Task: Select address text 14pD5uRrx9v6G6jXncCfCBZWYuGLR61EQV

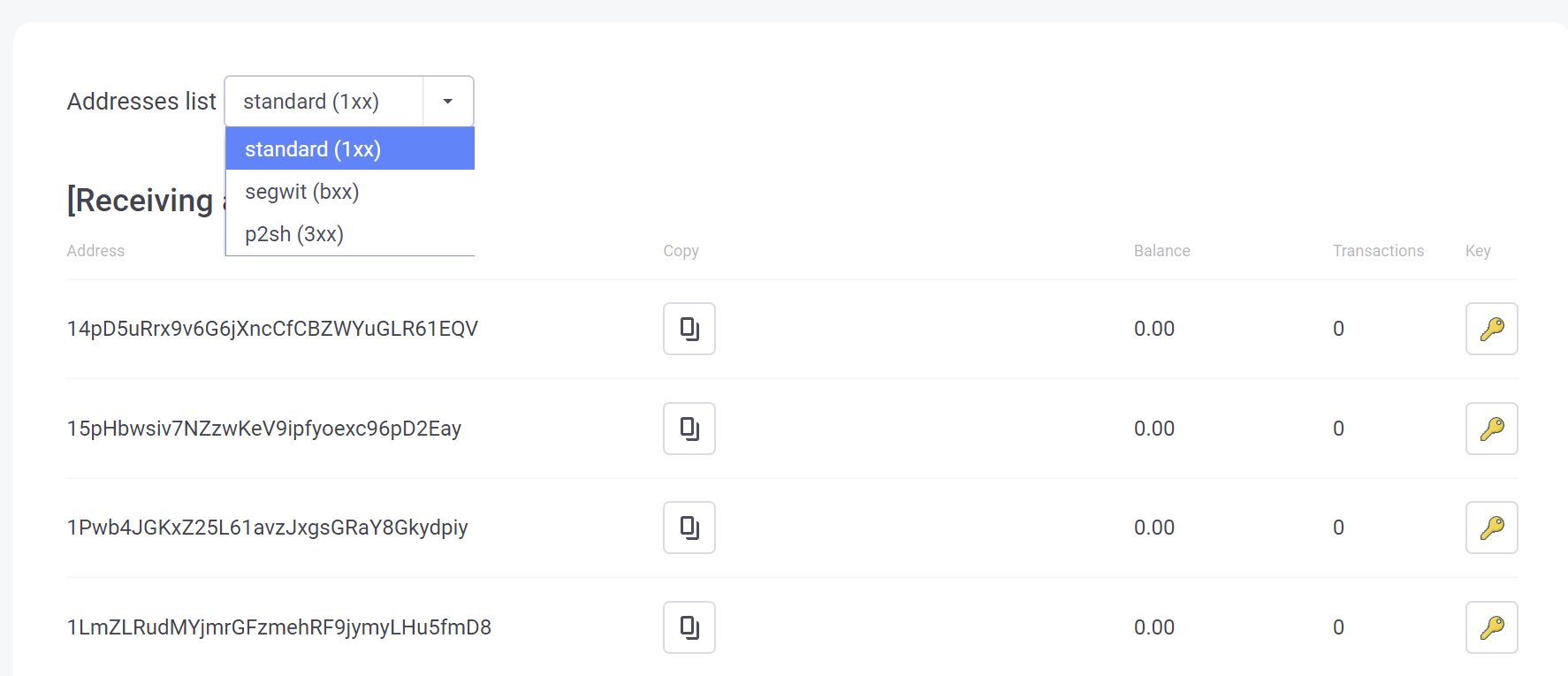Action: point(272,329)
